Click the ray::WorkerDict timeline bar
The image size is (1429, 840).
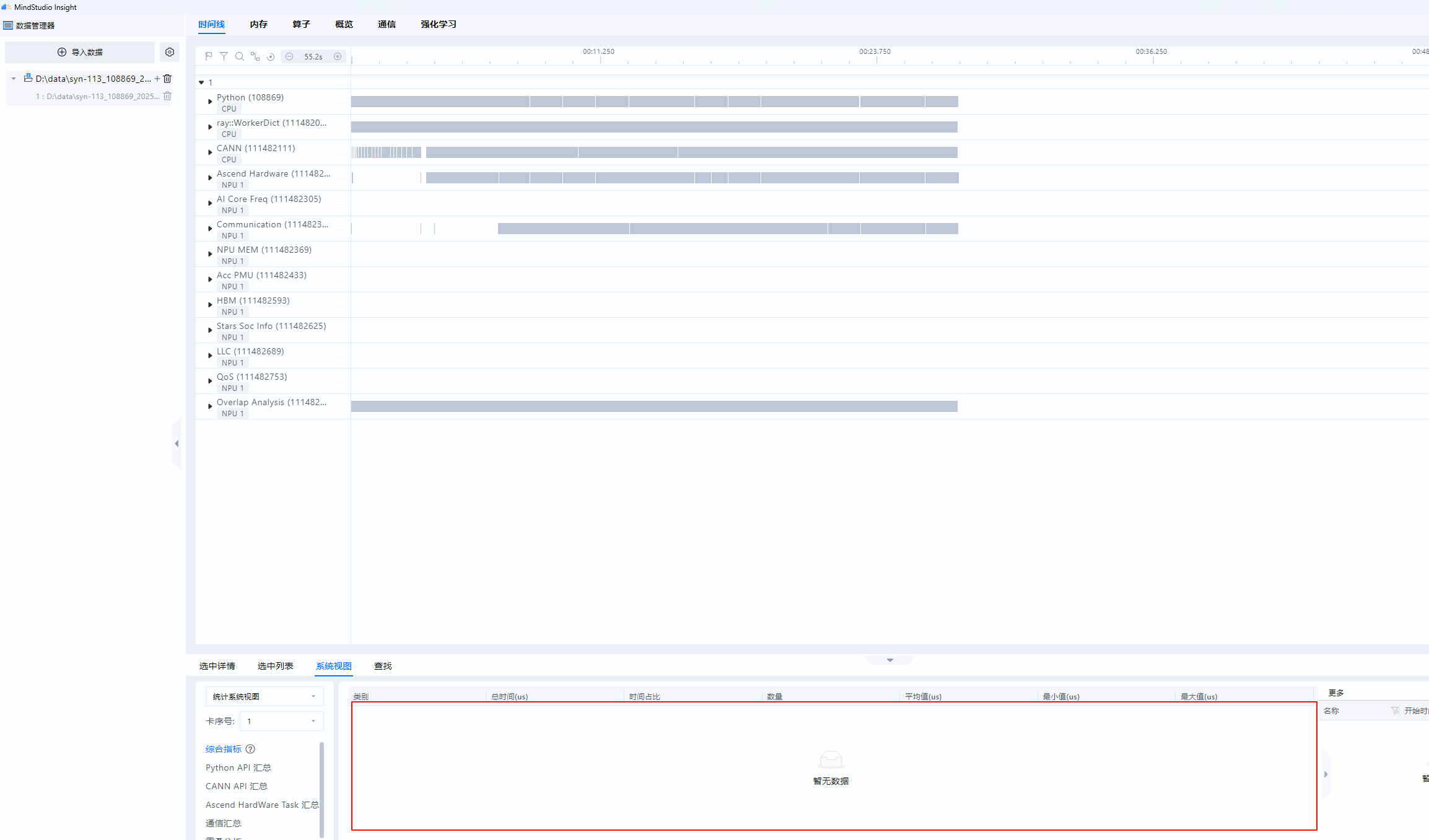[x=654, y=127]
